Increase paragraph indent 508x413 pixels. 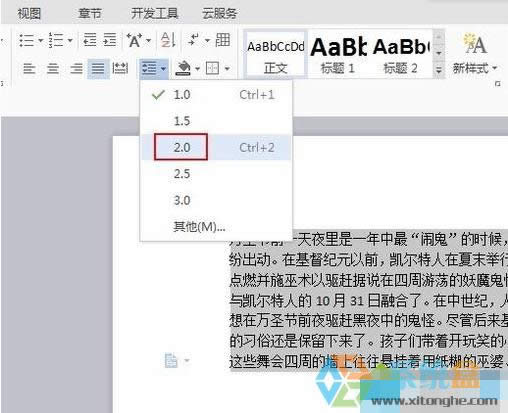[110, 40]
